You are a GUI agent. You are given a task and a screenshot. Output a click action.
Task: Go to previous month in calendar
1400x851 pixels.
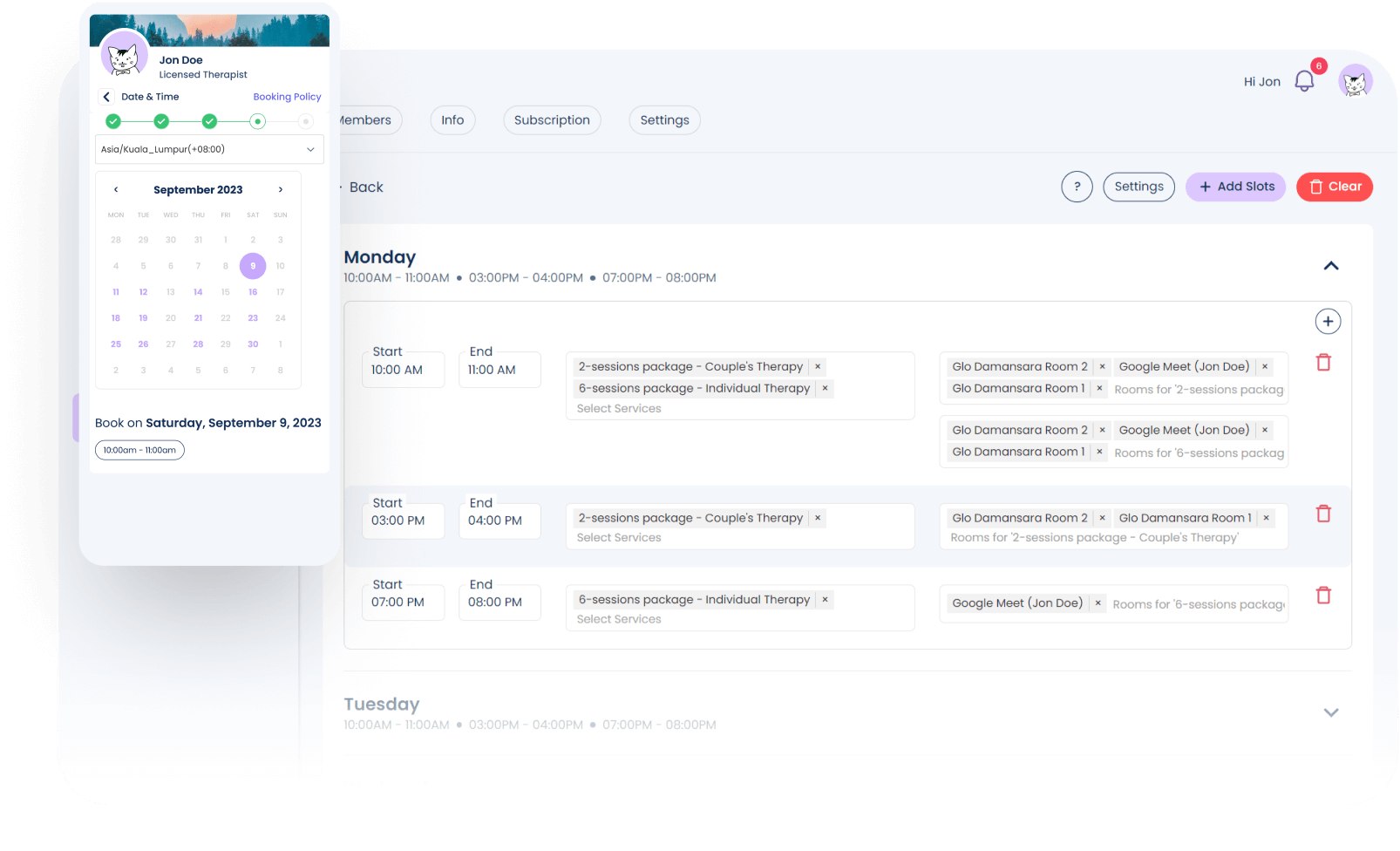click(x=116, y=190)
